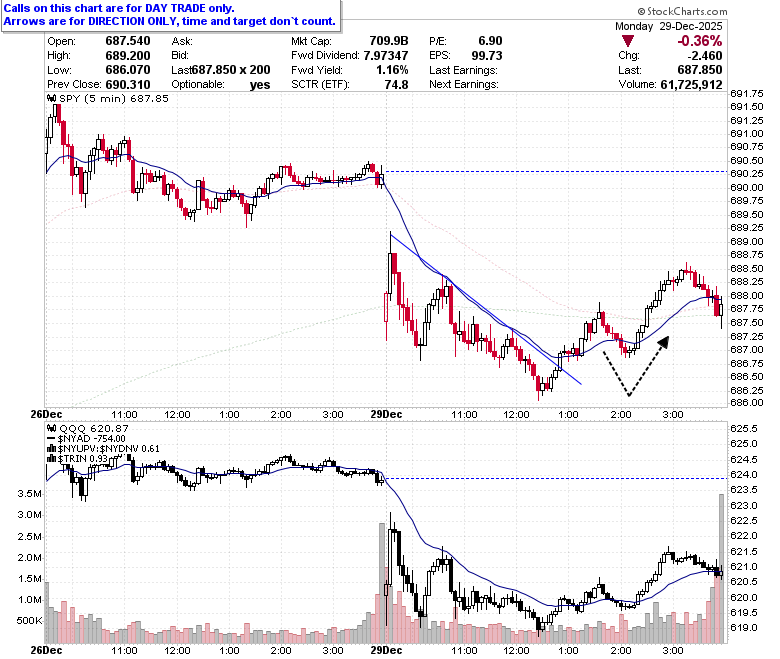Click the StockCharts.com watermark text
This screenshot has width=780, height=659.
[x=686, y=11]
